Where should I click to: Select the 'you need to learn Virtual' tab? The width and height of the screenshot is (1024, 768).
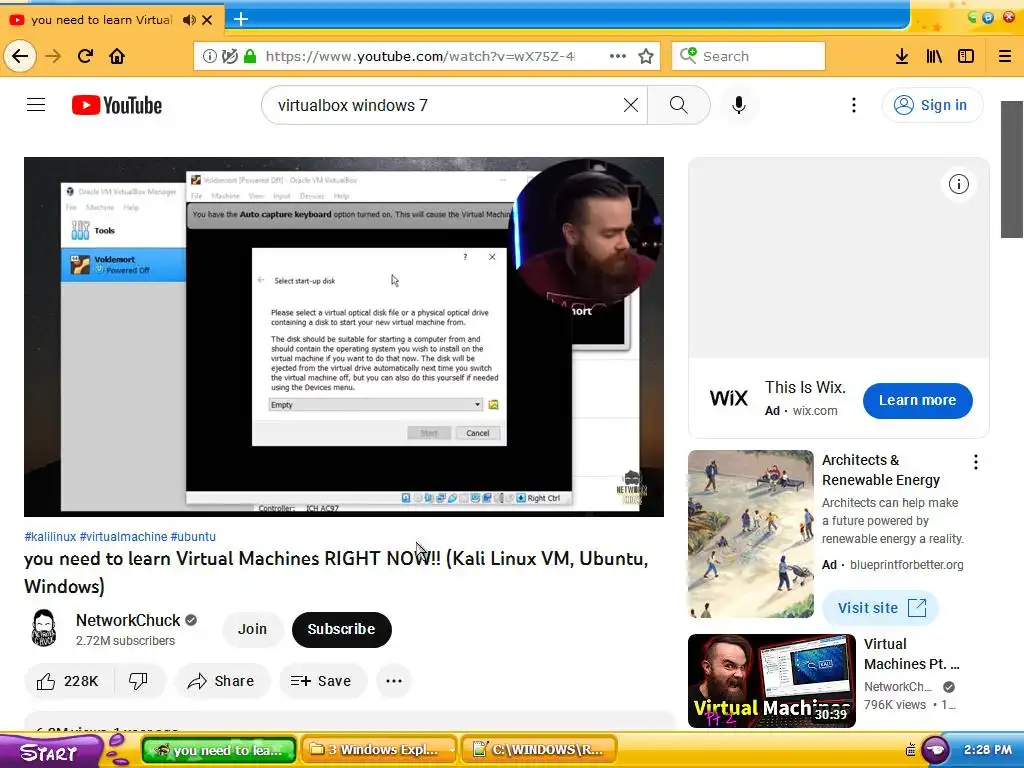click(101, 20)
